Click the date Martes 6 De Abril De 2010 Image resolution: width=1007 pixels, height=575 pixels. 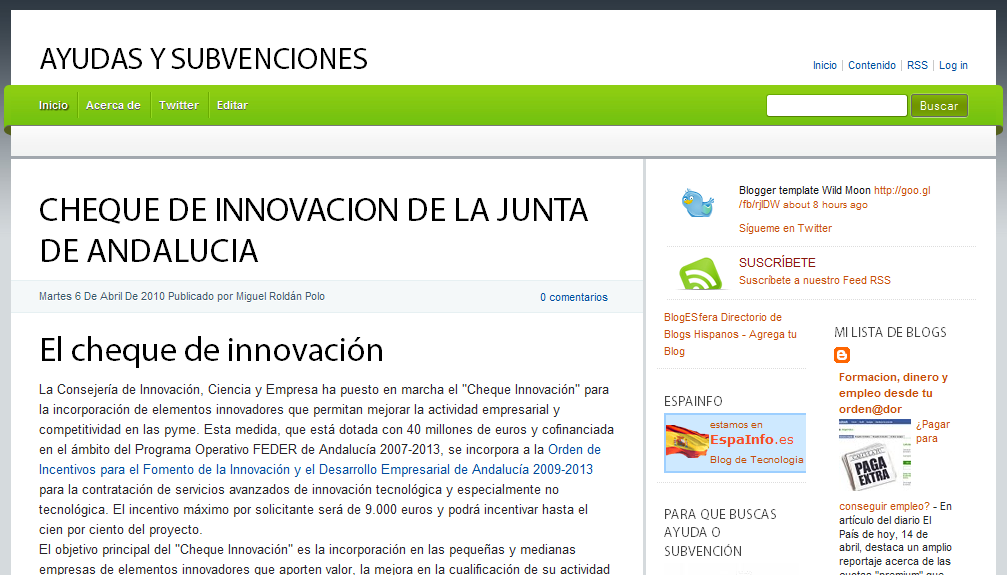(102, 297)
